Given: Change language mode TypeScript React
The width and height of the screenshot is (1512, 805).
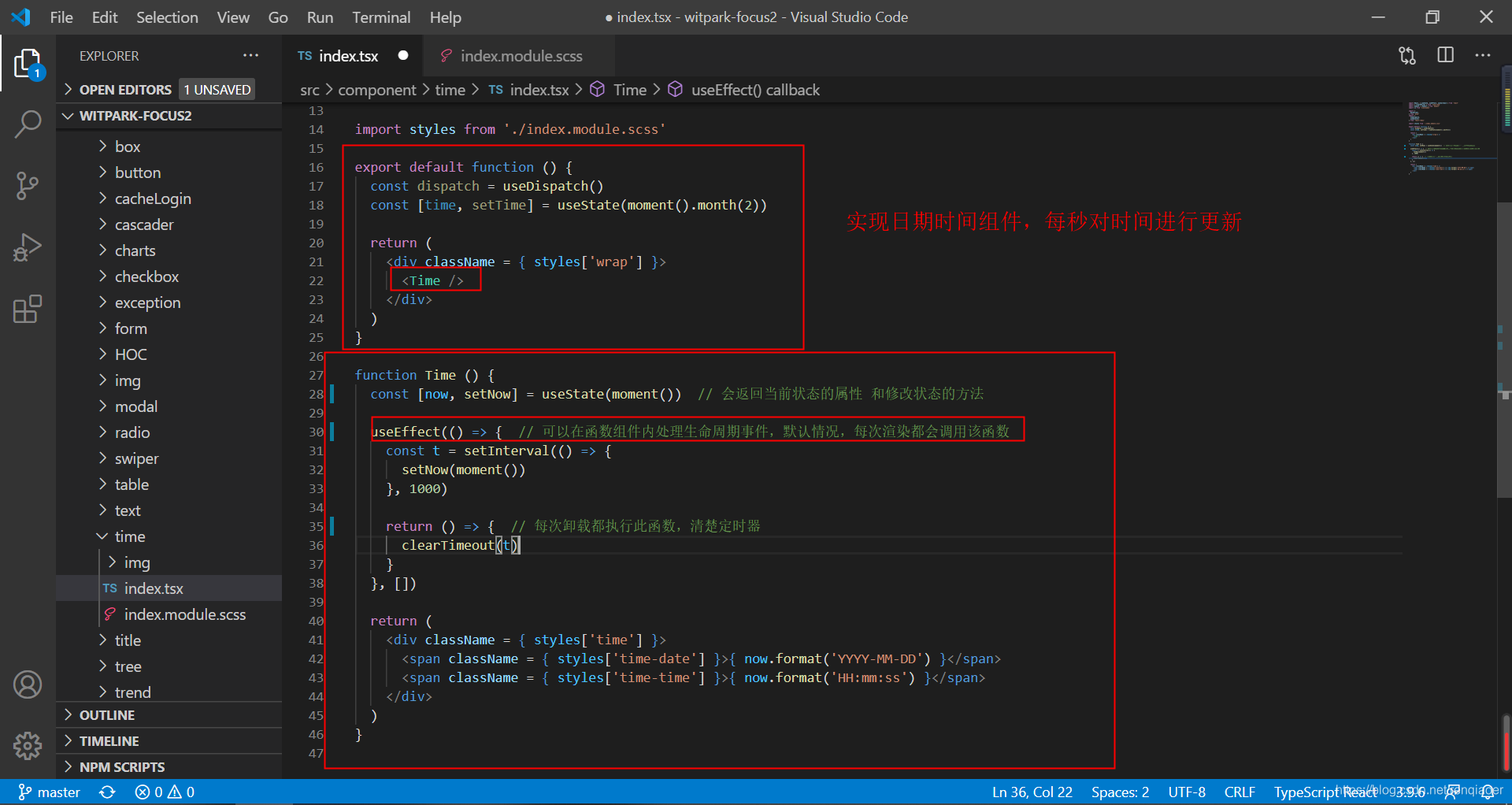Looking at the screenshot, I should (x=1326, y=792).
